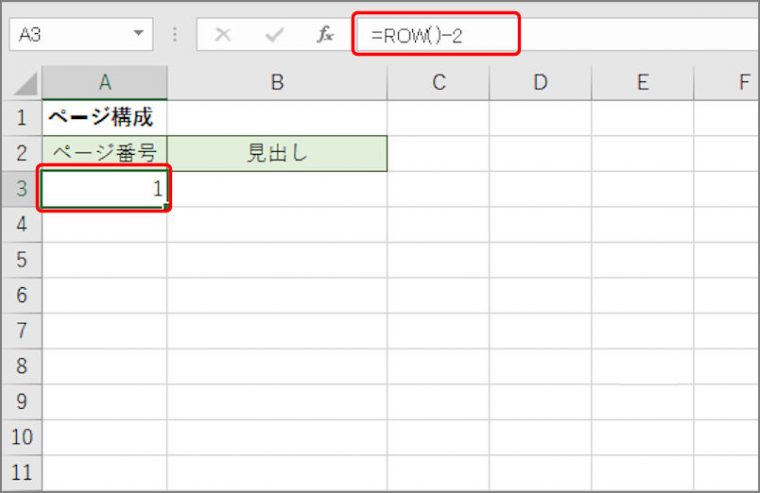Cancel formula entry with the X icon

(x=223, y=34)
